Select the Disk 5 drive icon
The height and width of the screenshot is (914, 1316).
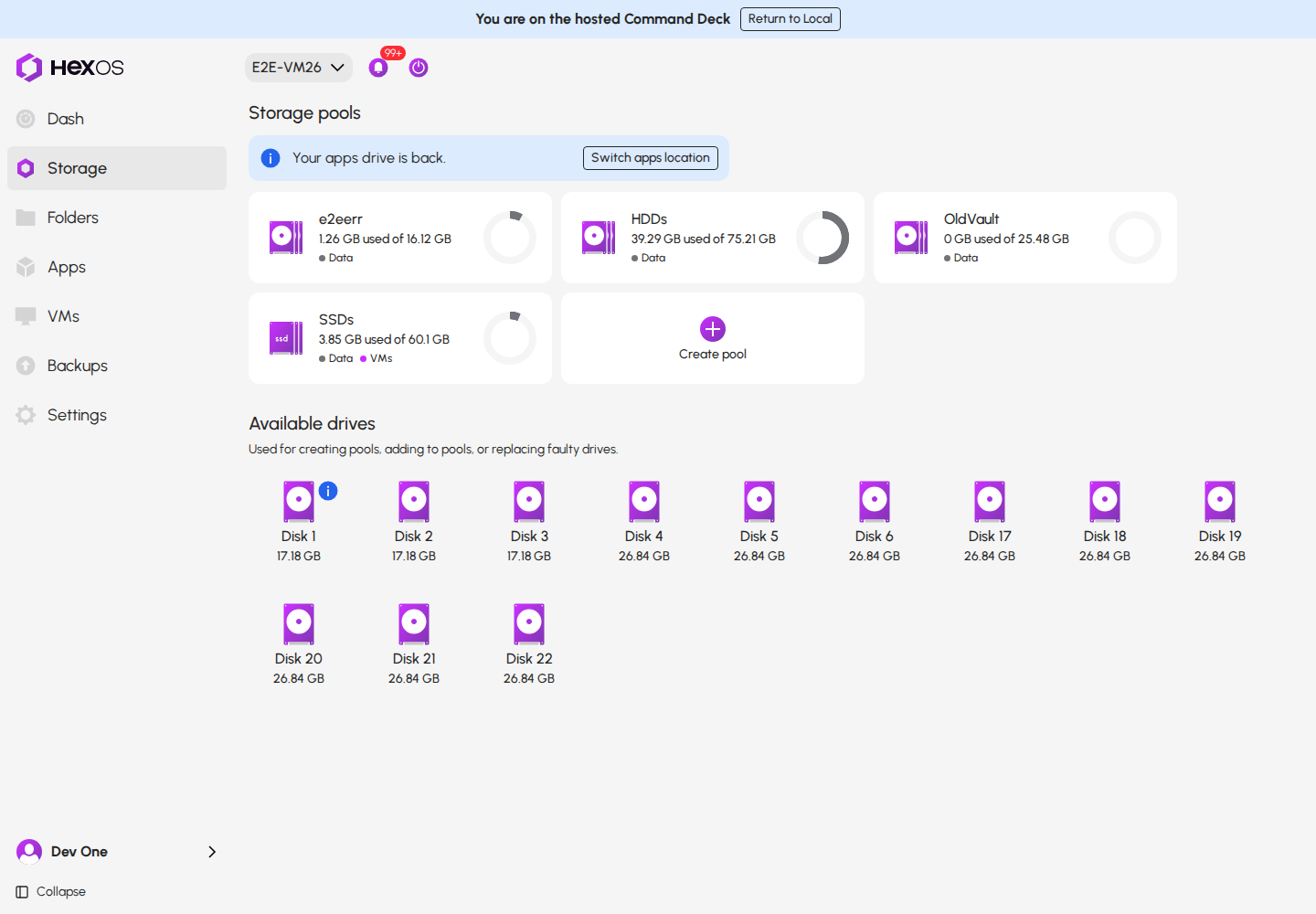[x=759, y=502]
